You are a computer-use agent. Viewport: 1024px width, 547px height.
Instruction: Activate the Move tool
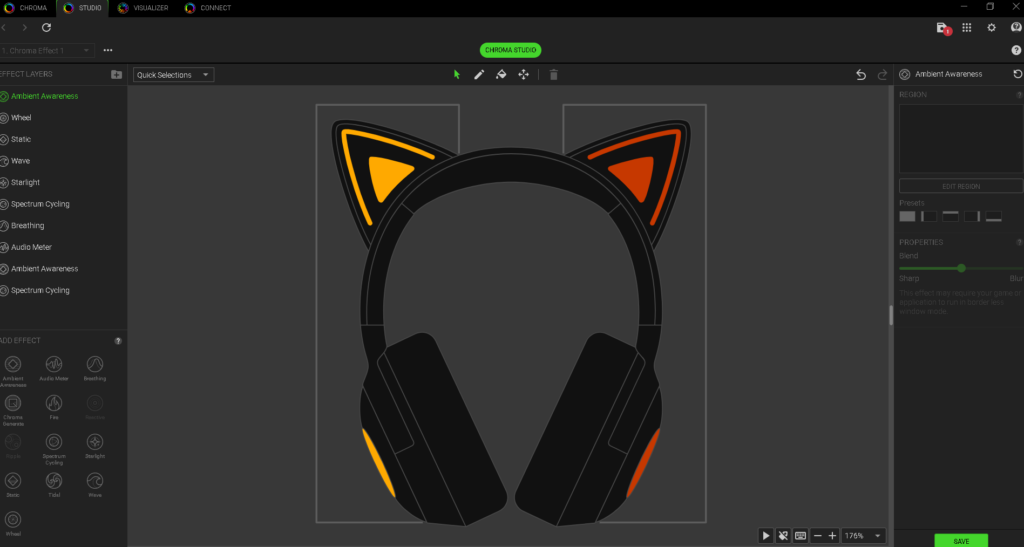(x=523, y=74)
